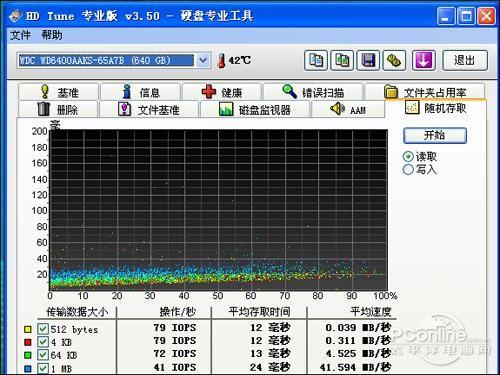This screenshot has height=375, width=500.
Task: Click the red 4 KB color swatch
Action: coord(28,342)
